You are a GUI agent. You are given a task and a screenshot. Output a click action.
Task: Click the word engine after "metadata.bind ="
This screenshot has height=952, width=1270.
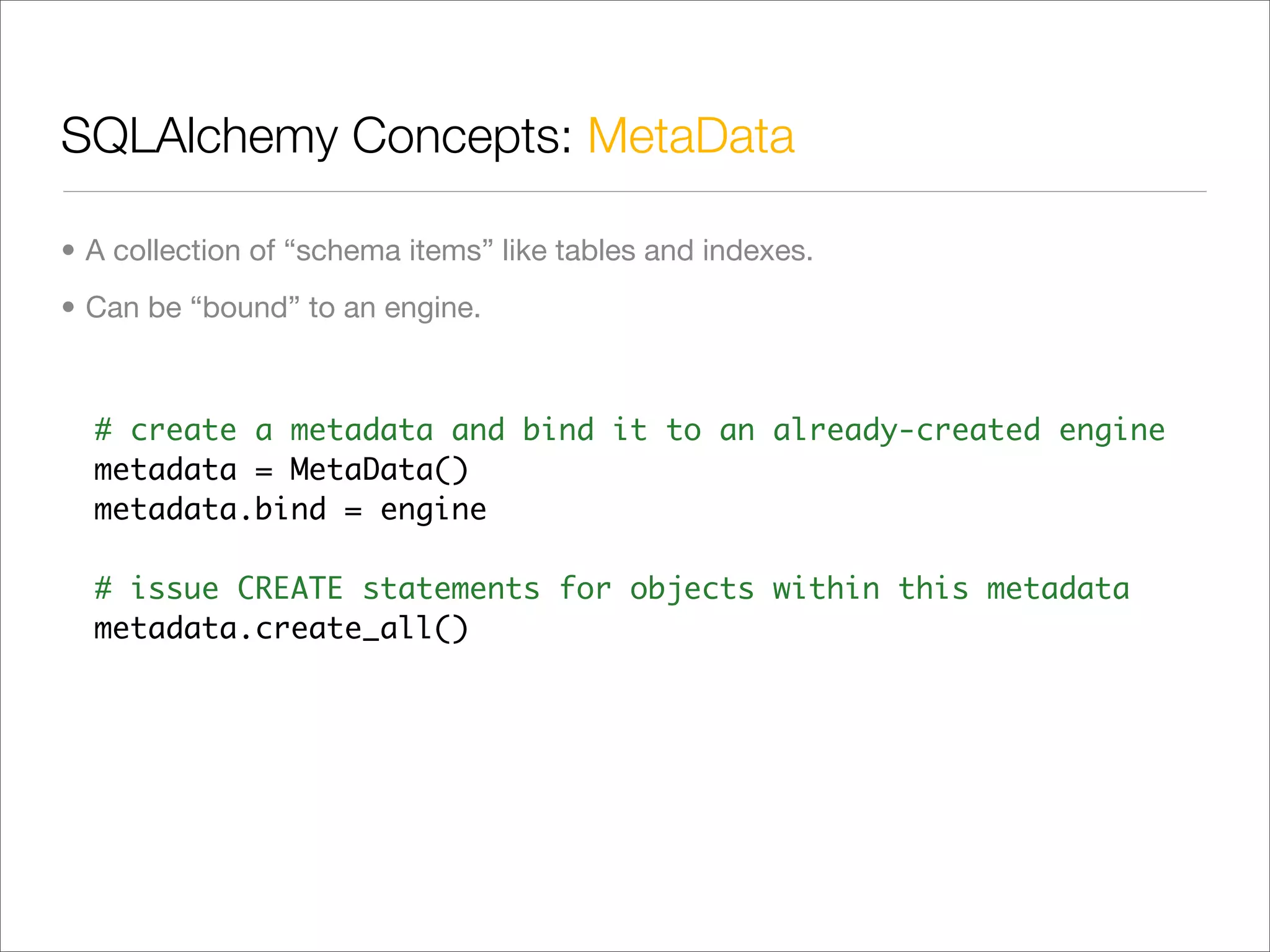[433, 511]
